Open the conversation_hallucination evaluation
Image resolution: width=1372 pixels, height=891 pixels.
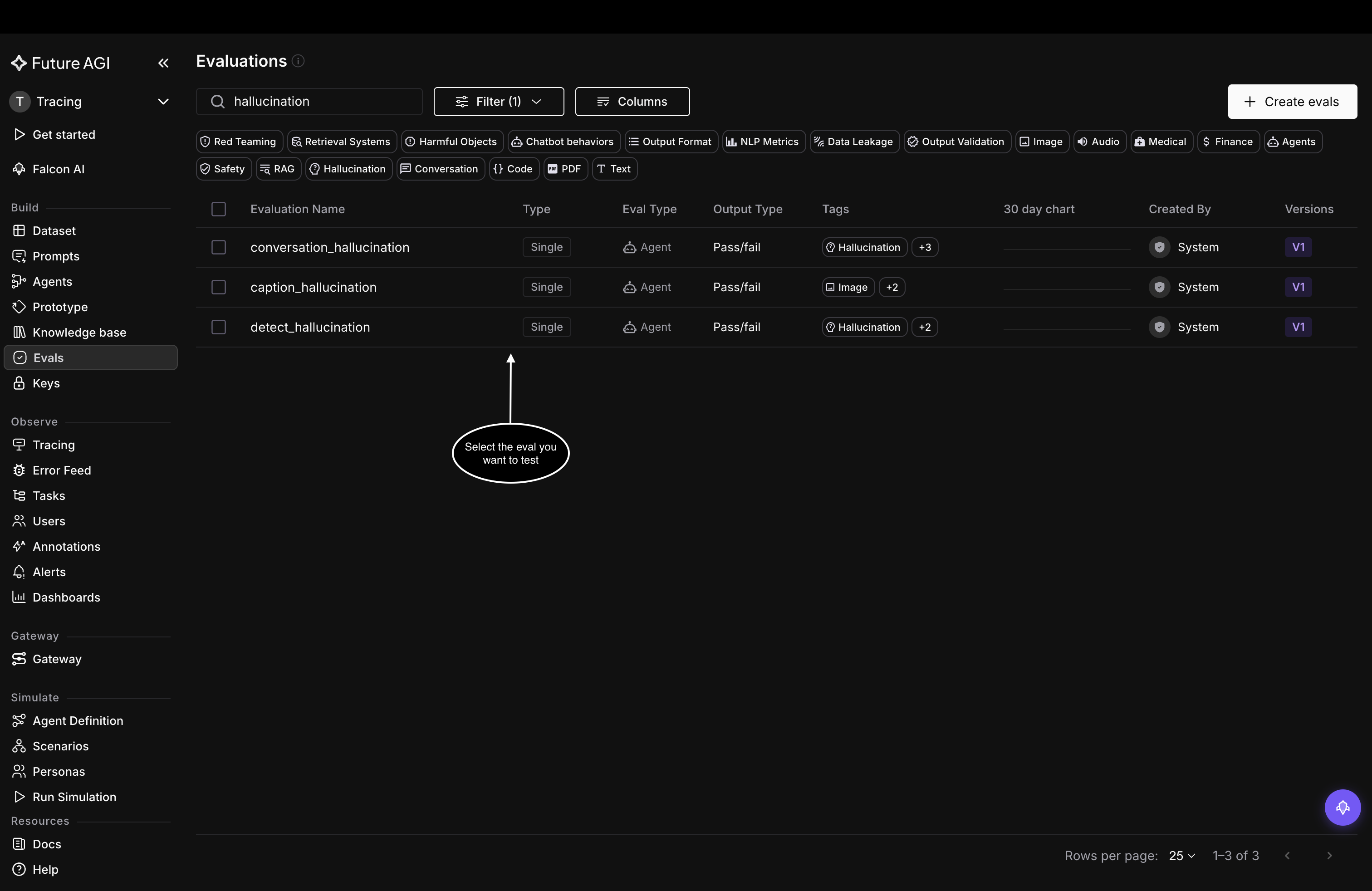coord(330,247)
